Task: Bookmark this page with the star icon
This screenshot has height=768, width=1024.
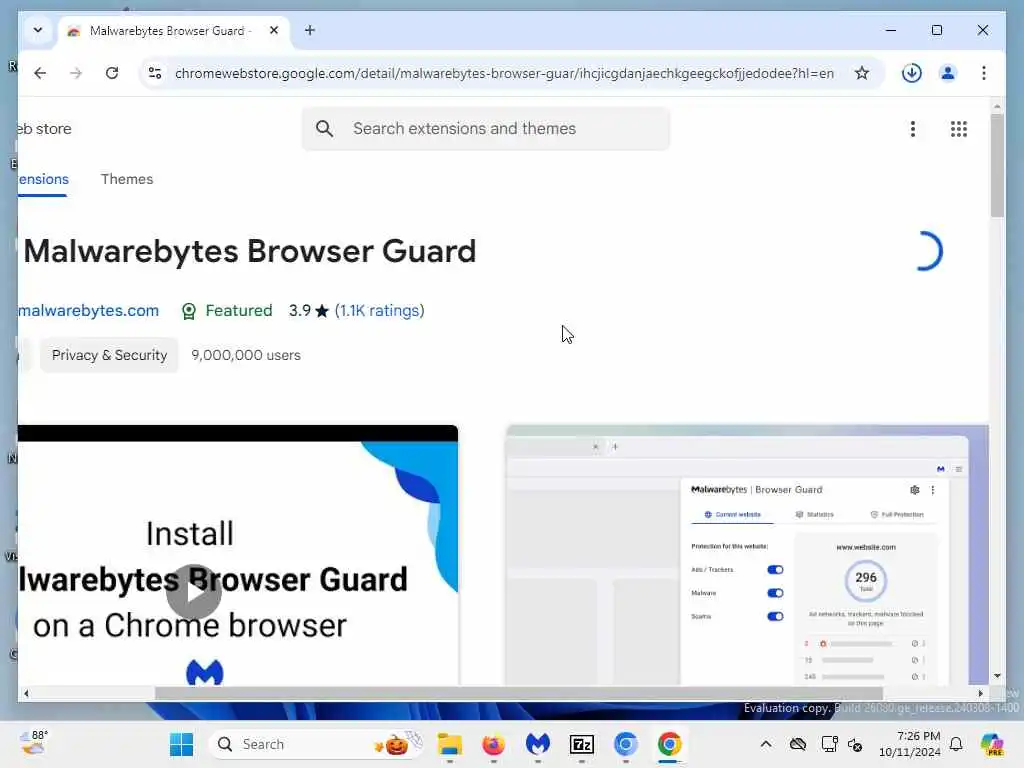Action: coord(862,73)
